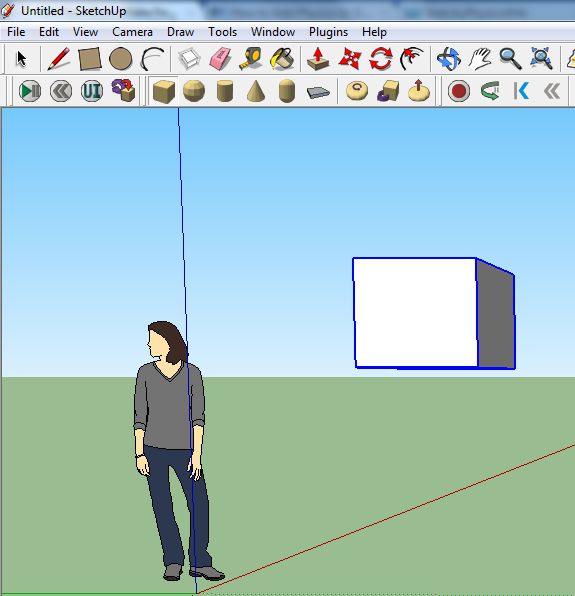Select the Rectangle tool
The height and width of the screenshot is (596, 575).
90,59
